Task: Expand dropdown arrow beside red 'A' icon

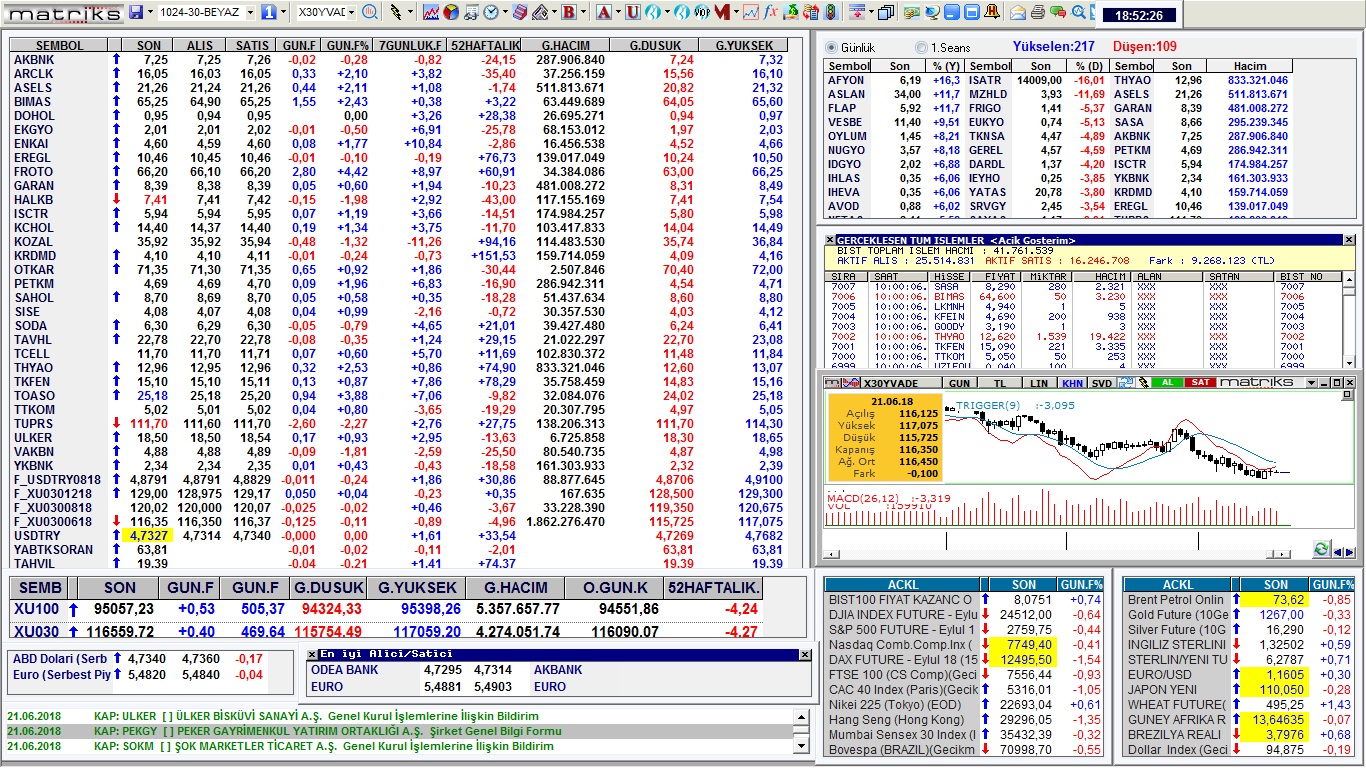Action: pos(618,12)
